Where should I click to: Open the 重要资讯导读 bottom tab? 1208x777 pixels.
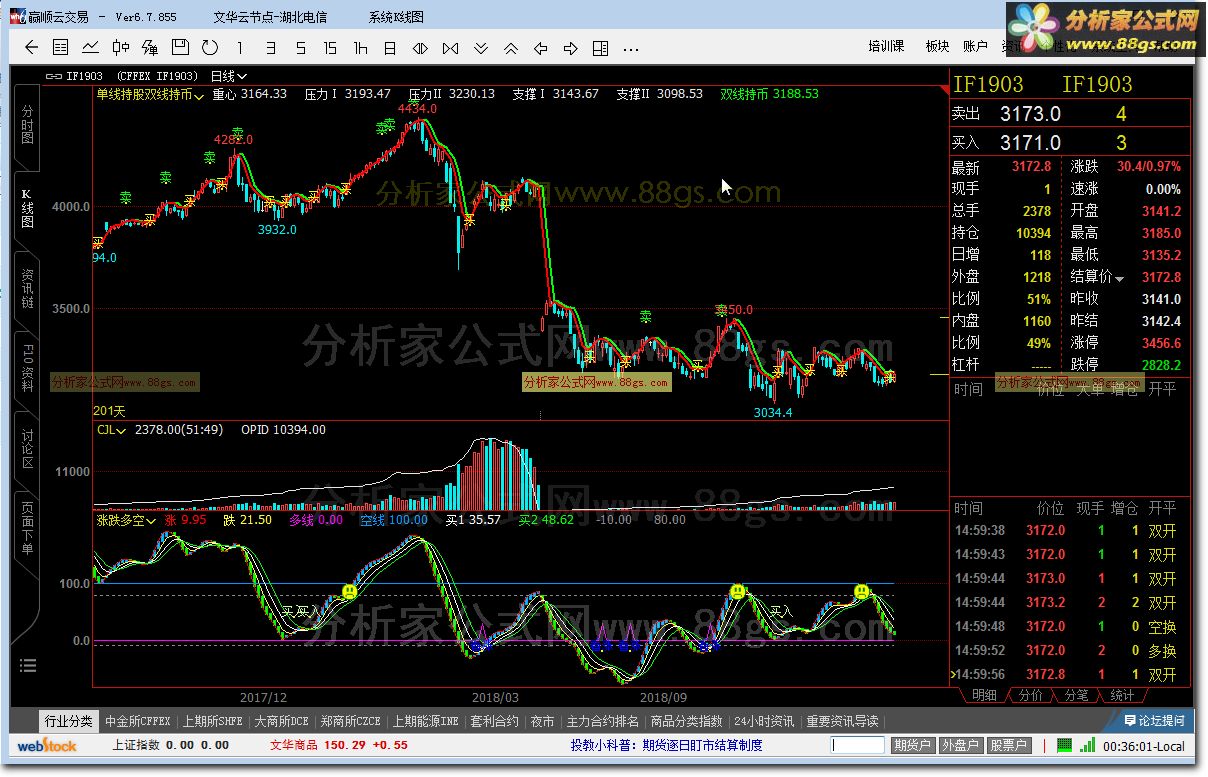tap(842, 721)
